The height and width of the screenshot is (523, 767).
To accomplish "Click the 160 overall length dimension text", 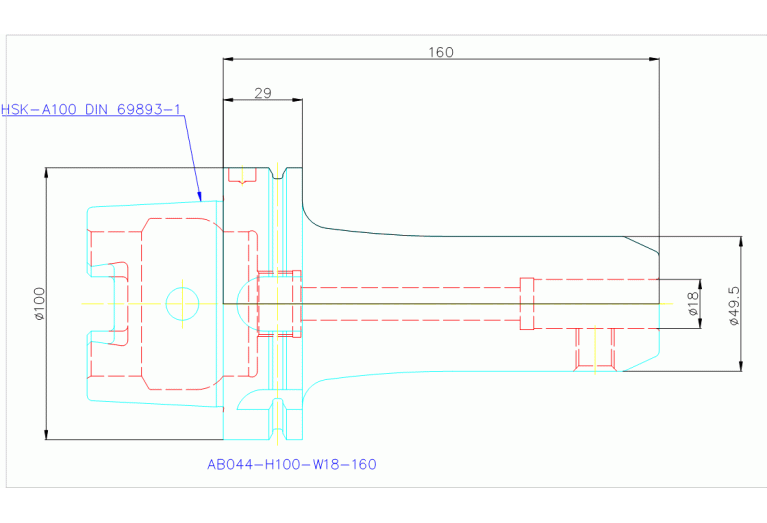I will pos(441,52).
